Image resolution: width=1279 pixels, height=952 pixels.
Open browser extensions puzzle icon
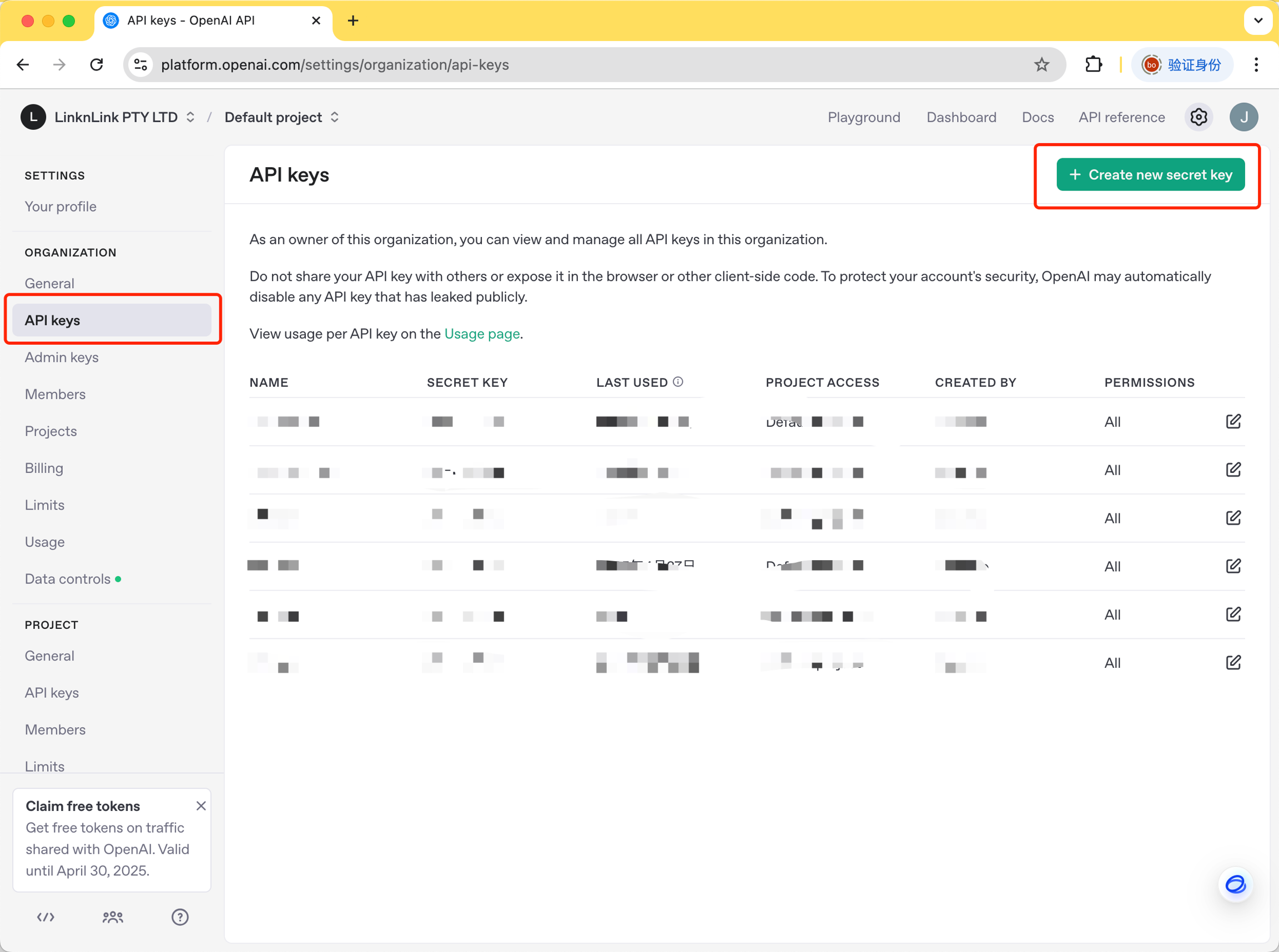pyautogui.click(x=1093, y=64)
